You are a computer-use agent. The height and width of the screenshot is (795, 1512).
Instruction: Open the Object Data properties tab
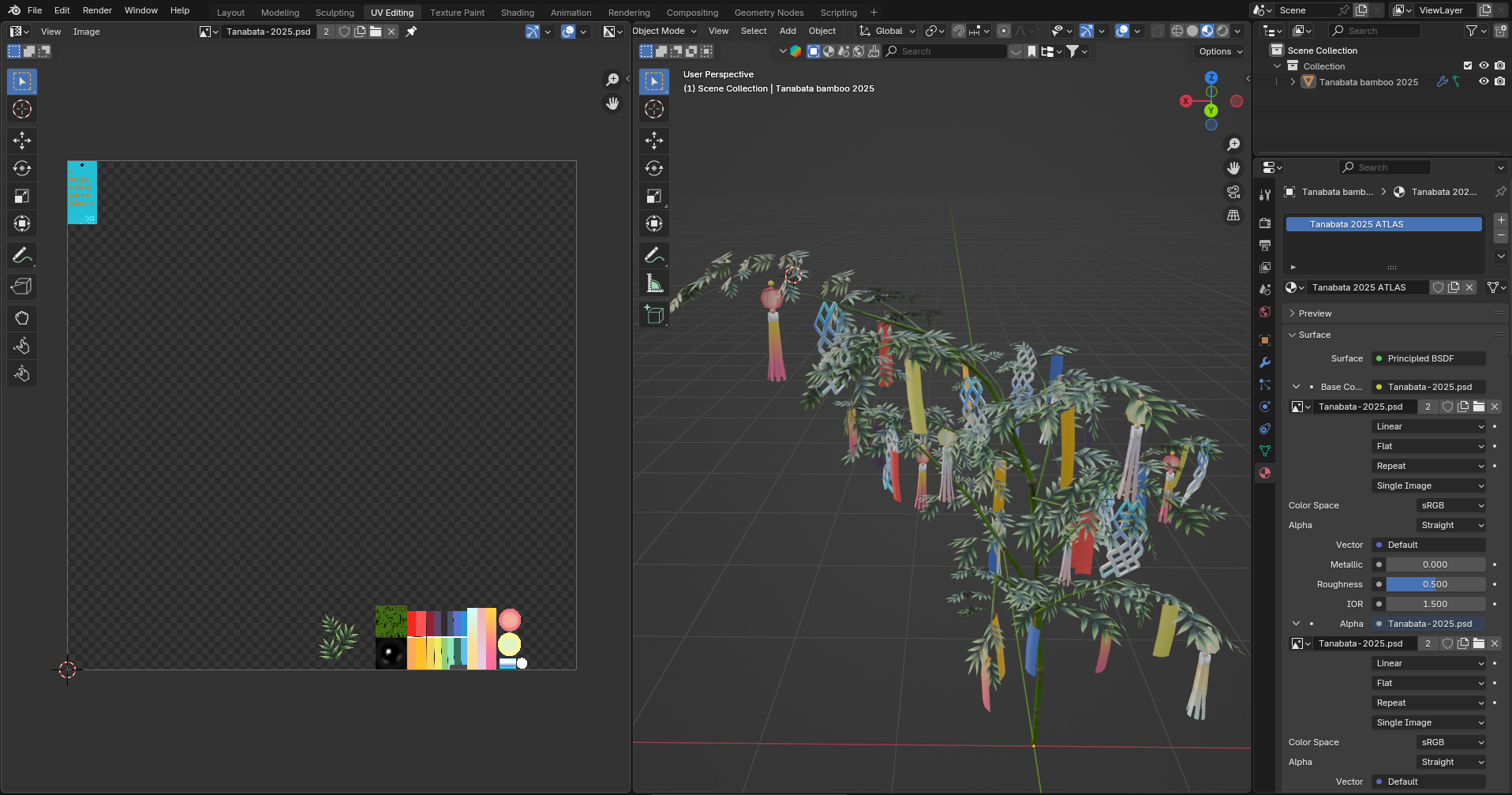pyautogui.click(x=1265, y=451)
